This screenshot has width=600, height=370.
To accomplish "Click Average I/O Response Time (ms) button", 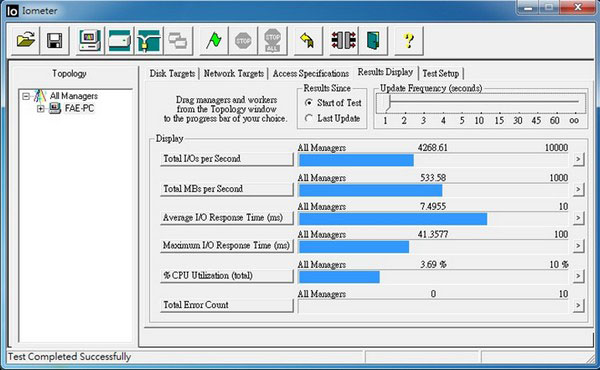I will 227,218.
